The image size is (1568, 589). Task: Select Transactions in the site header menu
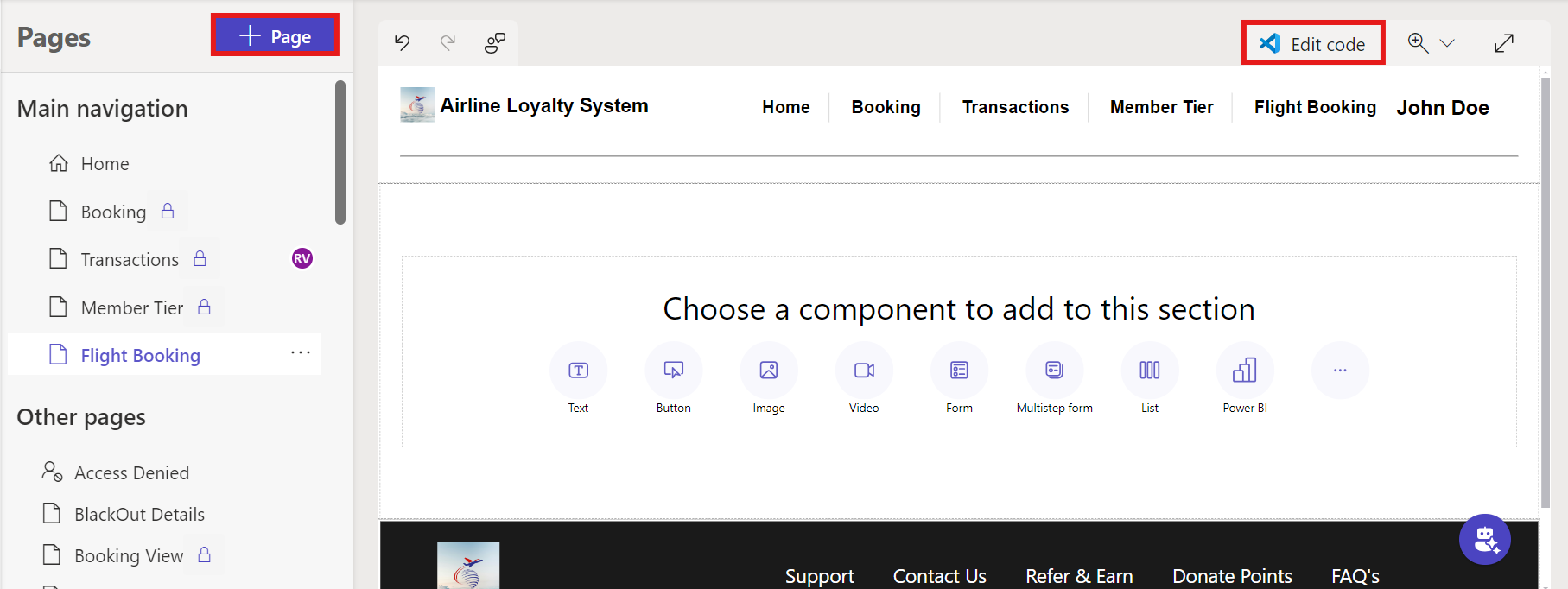(x=1015, y=107)
